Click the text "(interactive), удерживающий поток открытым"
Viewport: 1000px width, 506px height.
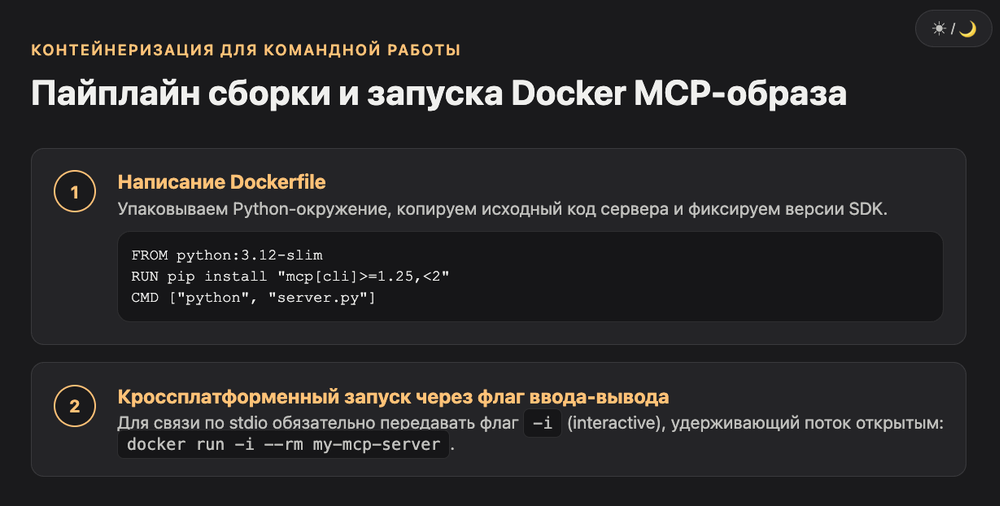[x=755, y=424]
